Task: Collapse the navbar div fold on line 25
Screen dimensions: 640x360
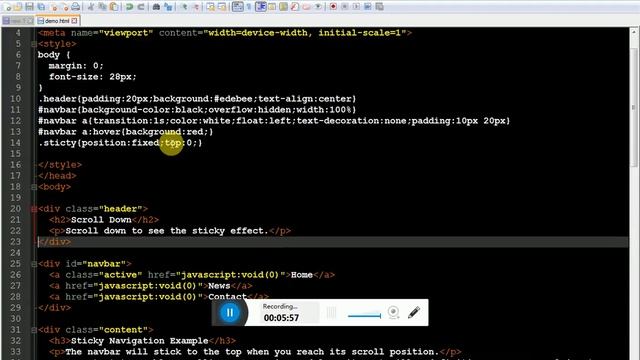Action: coord(34,264)
